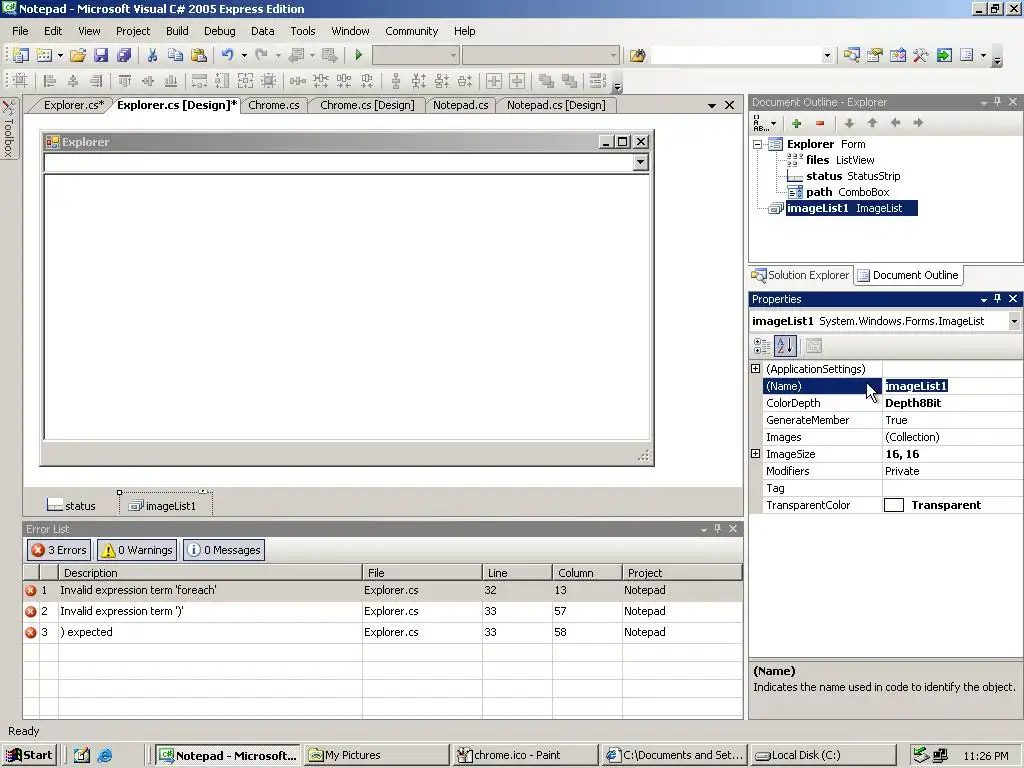Move item up arrow in Document Outline
This screenshot has width=1024, height=768.
pos(872,123)
